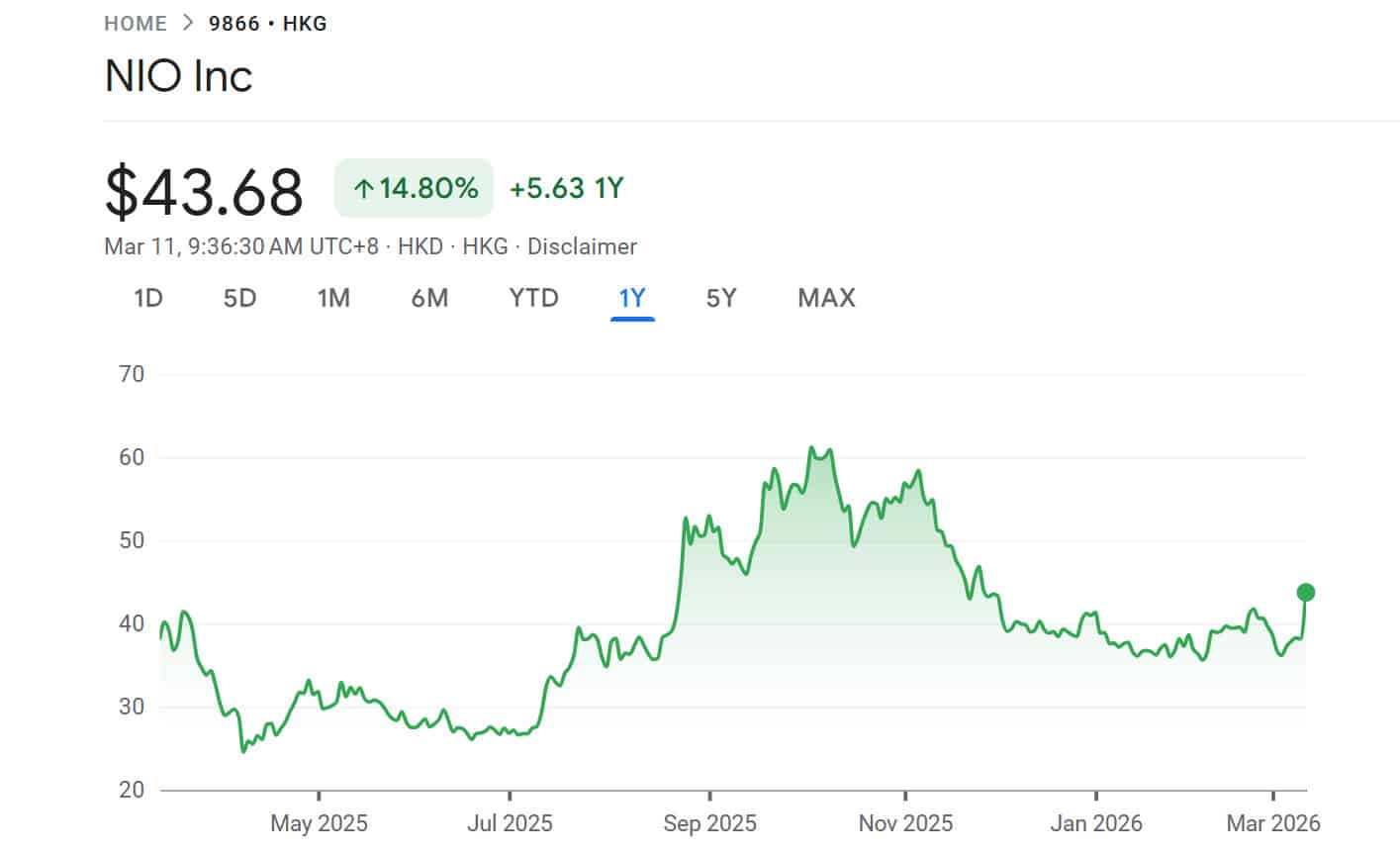The image size is (1400, 855).
Task: Switch to the 1D range tab
Action: tap(148, 298)
